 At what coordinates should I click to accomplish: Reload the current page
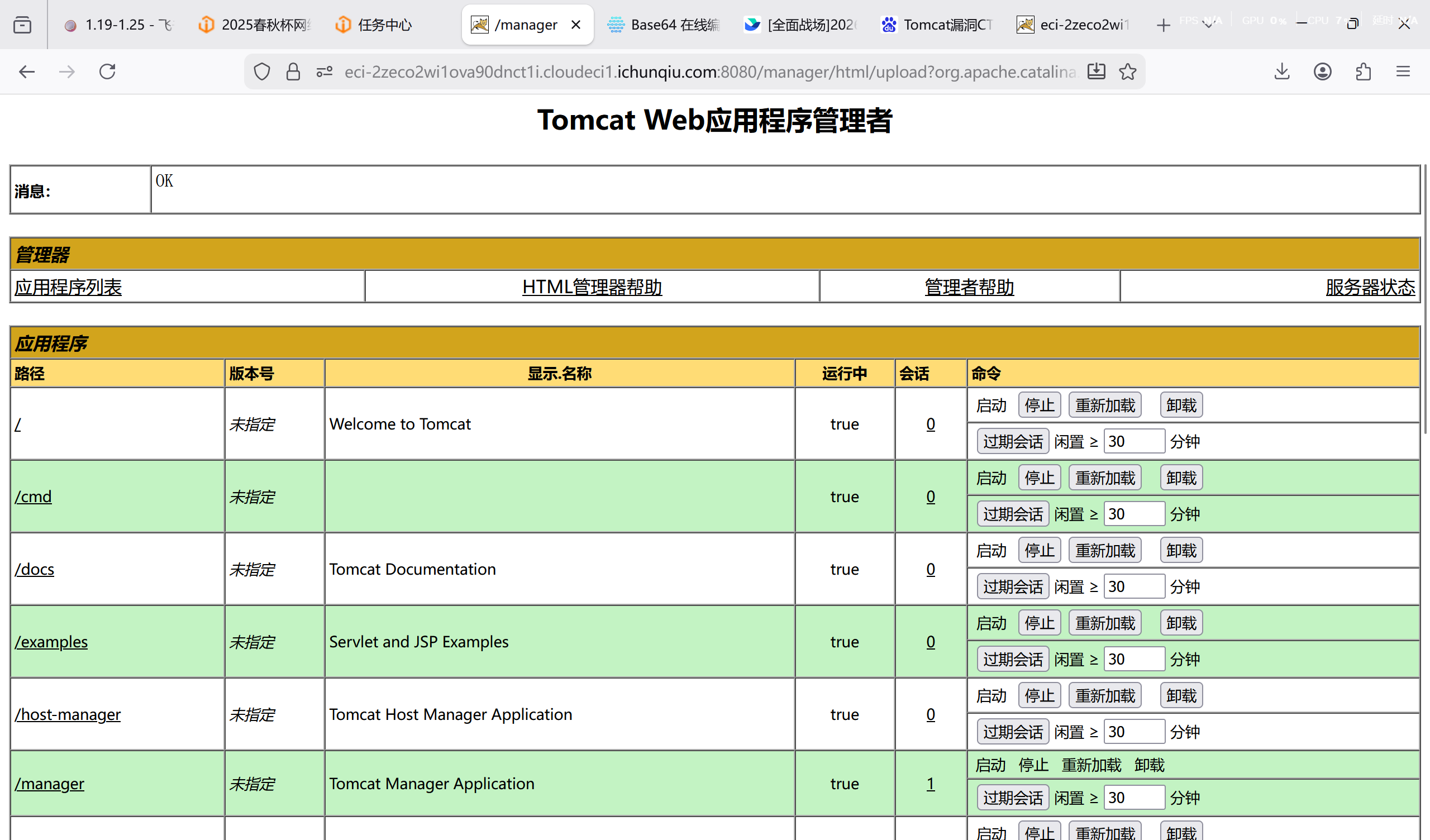[107, 71]
